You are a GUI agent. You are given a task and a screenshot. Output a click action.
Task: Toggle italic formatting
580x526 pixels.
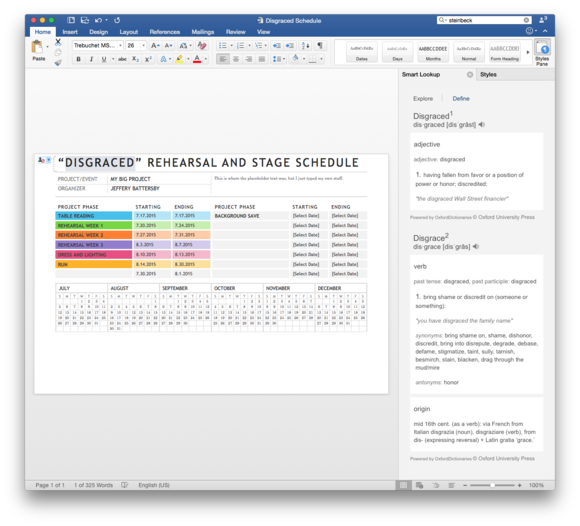(91, 59)
